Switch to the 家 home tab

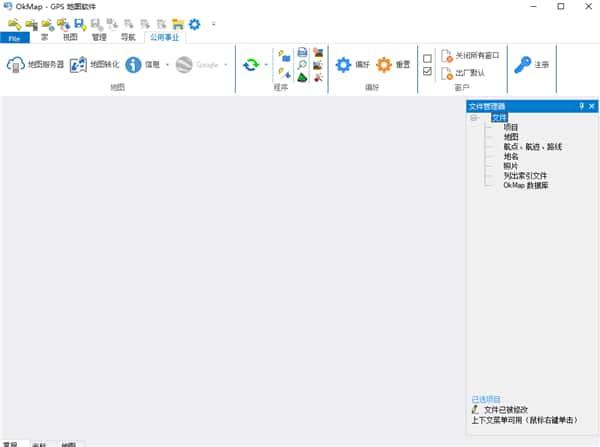point(44,37)
